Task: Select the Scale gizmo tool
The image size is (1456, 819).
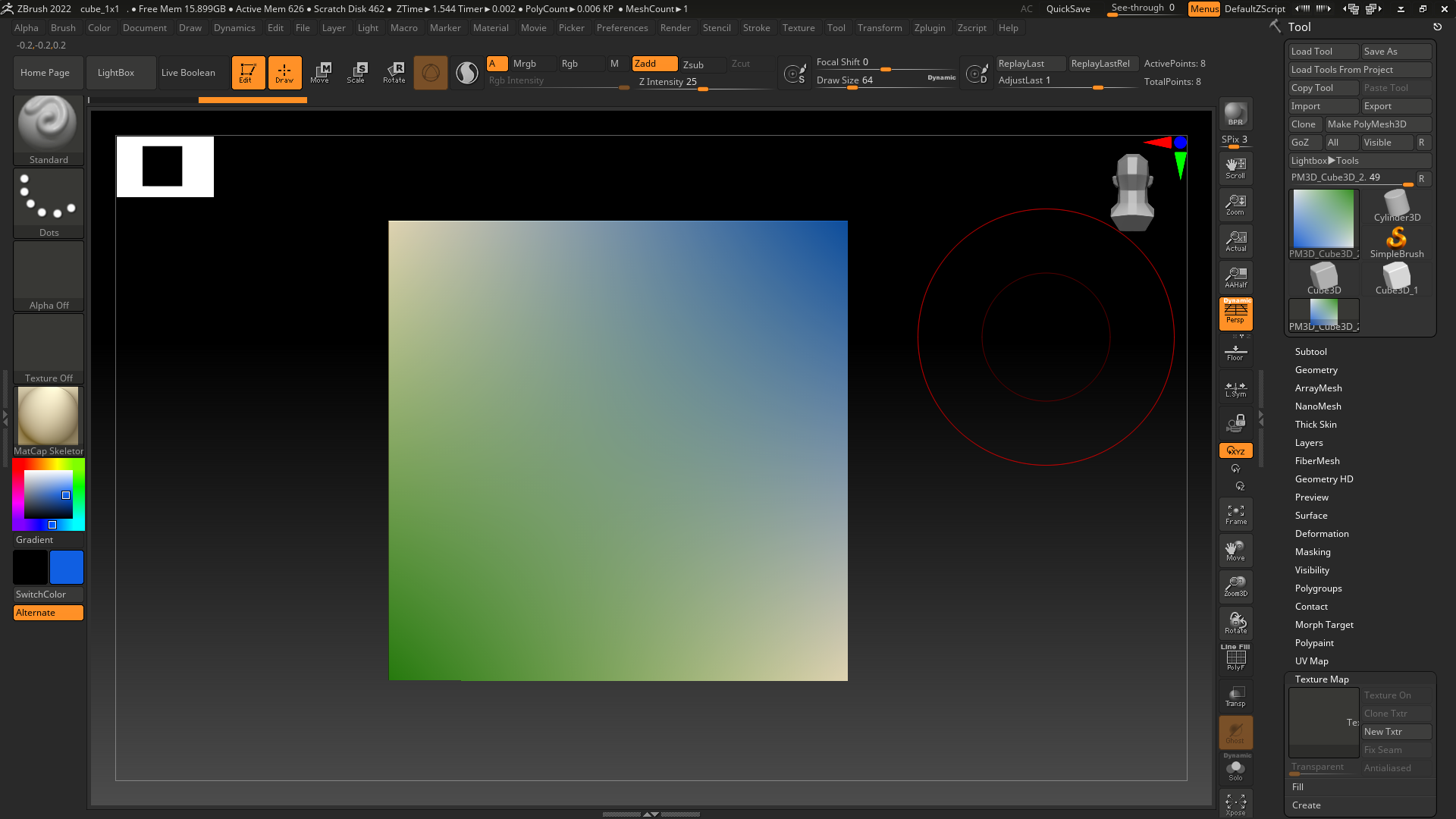Action: point(356,73)
